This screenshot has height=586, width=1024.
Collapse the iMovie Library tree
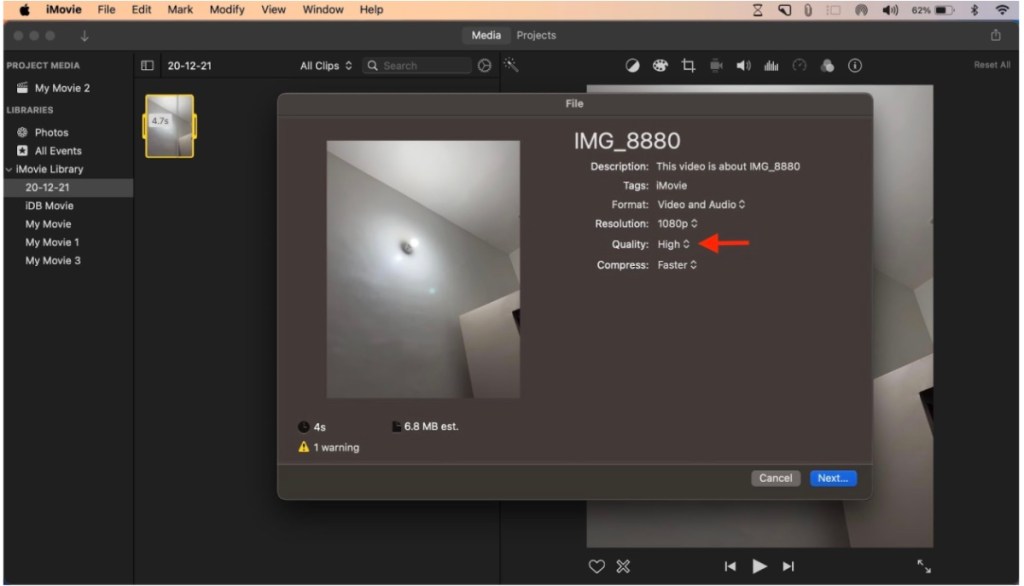tap(9, 169)
